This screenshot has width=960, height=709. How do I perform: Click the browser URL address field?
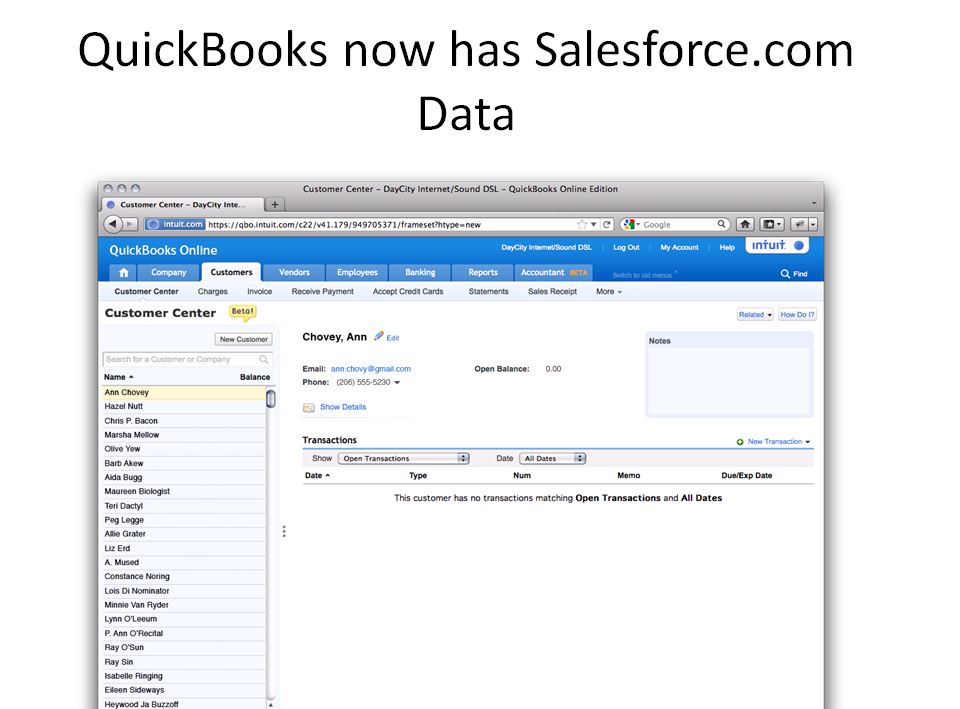(x=391, y=225)
